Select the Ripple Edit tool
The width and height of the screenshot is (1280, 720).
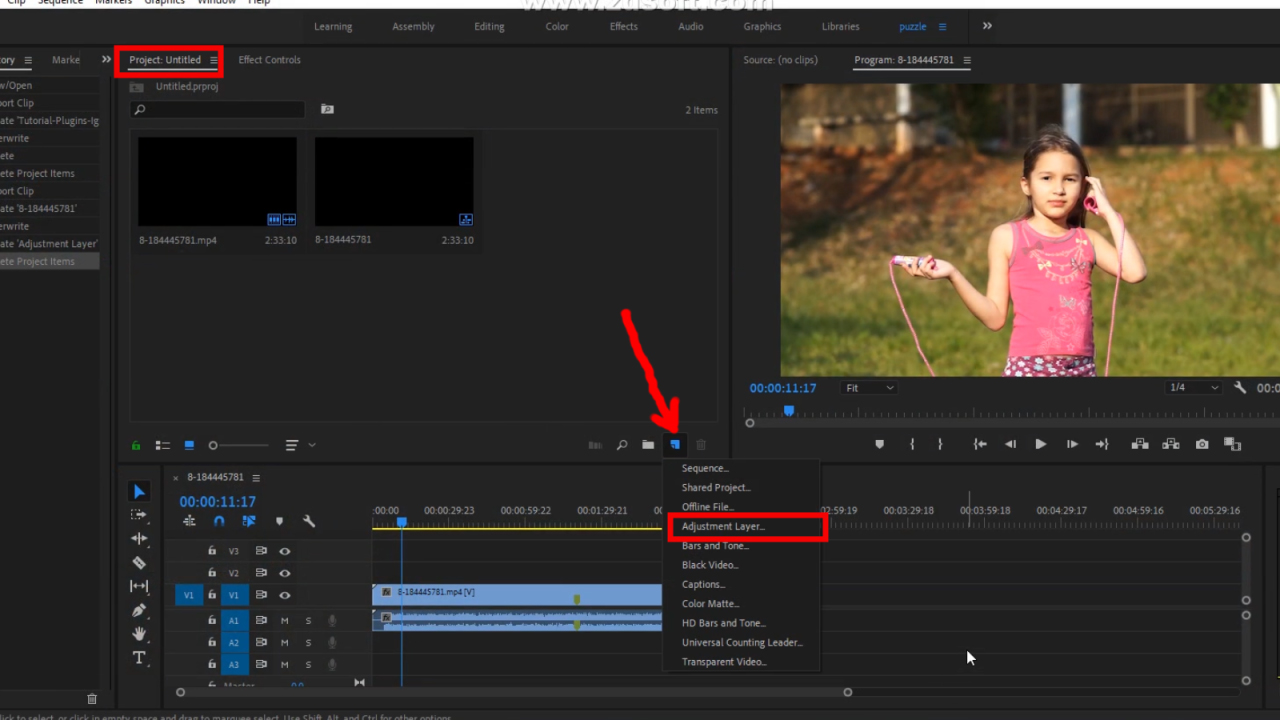point(139,538)
